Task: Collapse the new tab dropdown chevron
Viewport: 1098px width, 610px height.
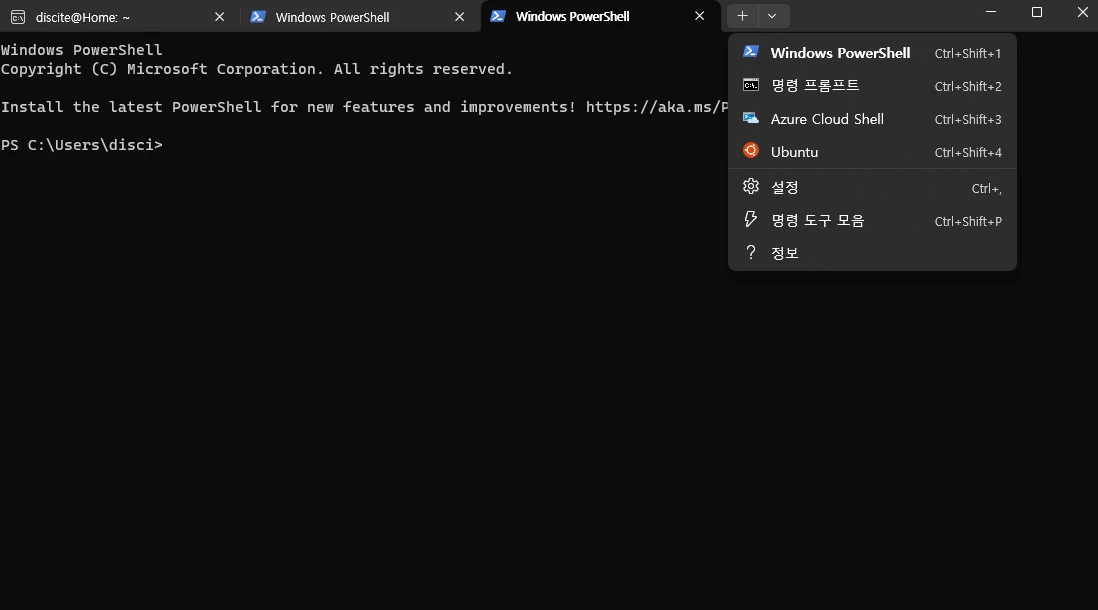Action: click(772, 16)
